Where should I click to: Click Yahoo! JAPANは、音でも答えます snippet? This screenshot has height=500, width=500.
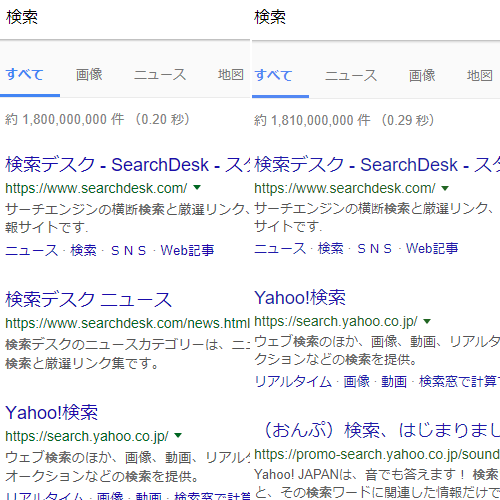coord(377,483)
